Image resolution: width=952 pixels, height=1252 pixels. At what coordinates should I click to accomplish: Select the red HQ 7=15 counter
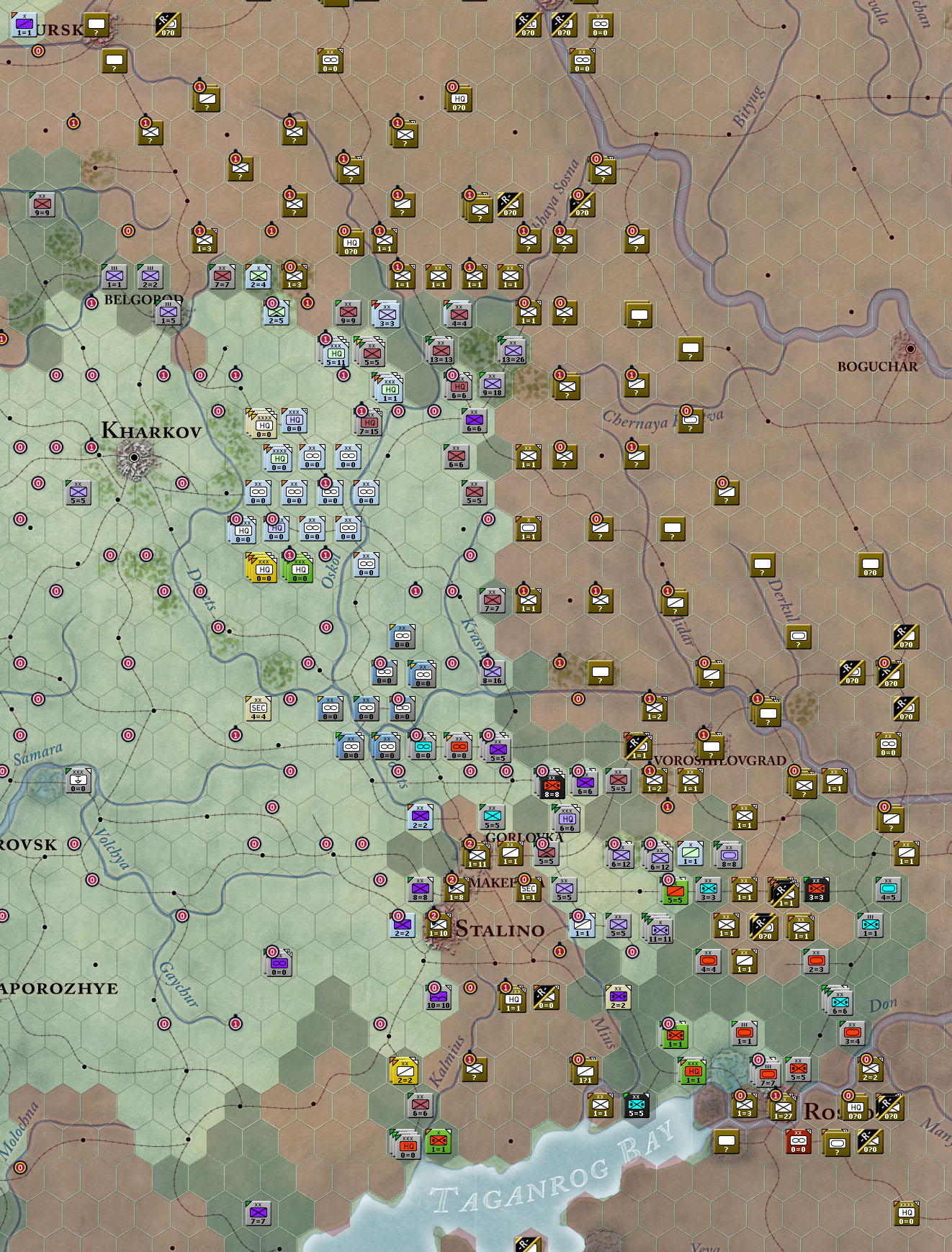pyautogui.click(x=369, y=422)
